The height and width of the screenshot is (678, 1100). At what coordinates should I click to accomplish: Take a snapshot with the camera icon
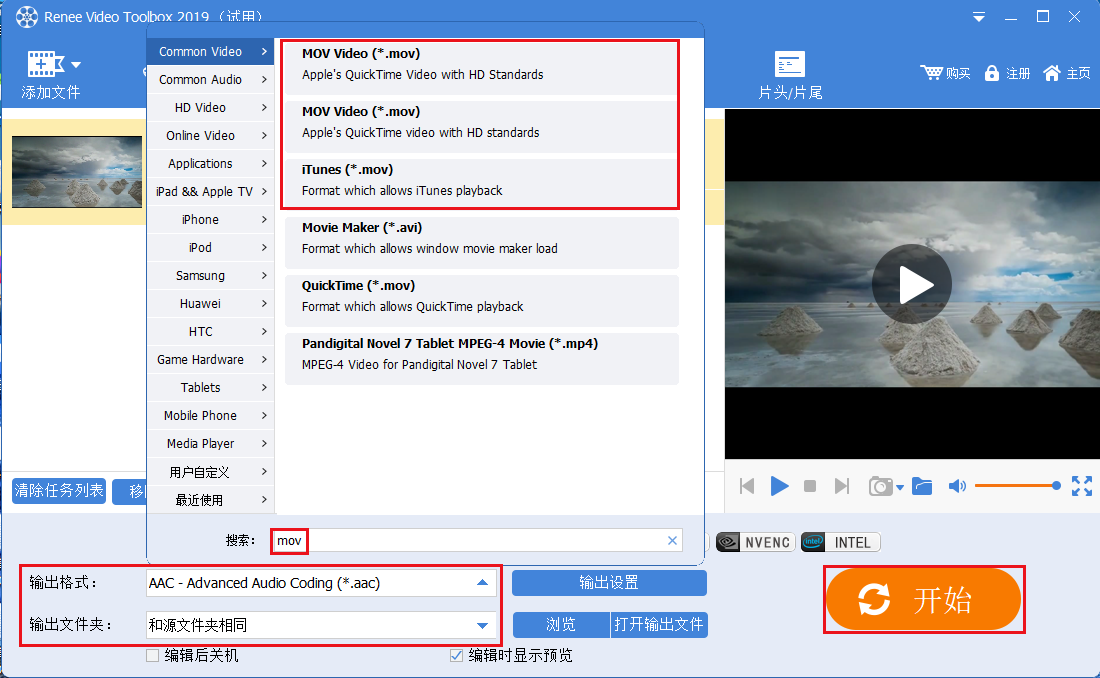point(880,486)
